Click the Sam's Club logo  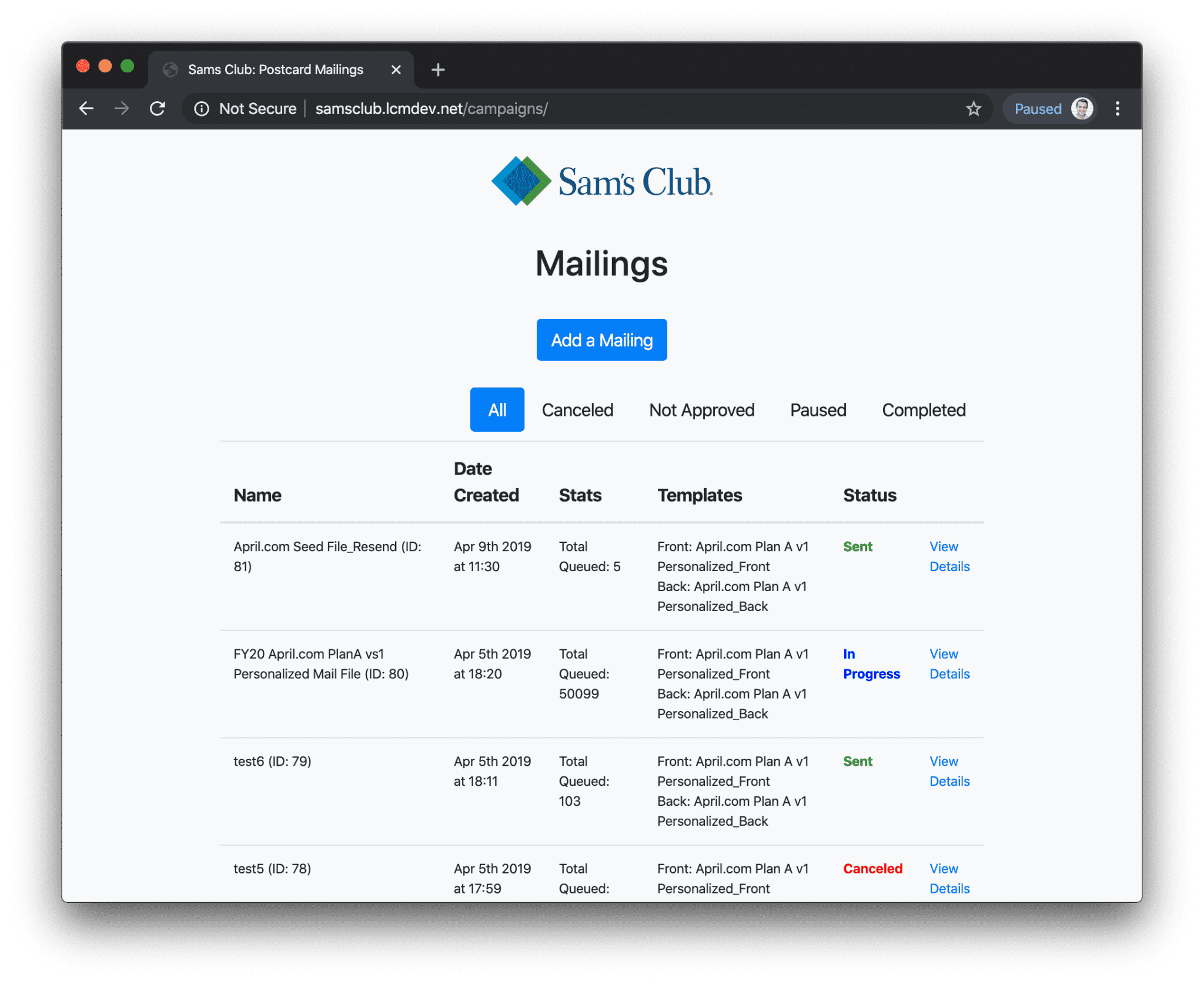tap(601, 181)
